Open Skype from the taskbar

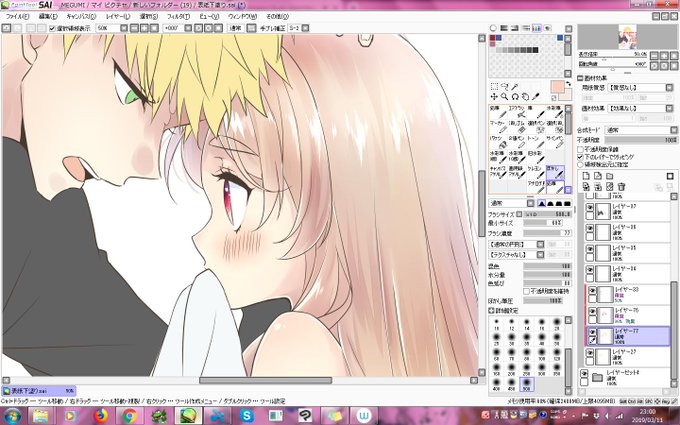coord(246,416)
